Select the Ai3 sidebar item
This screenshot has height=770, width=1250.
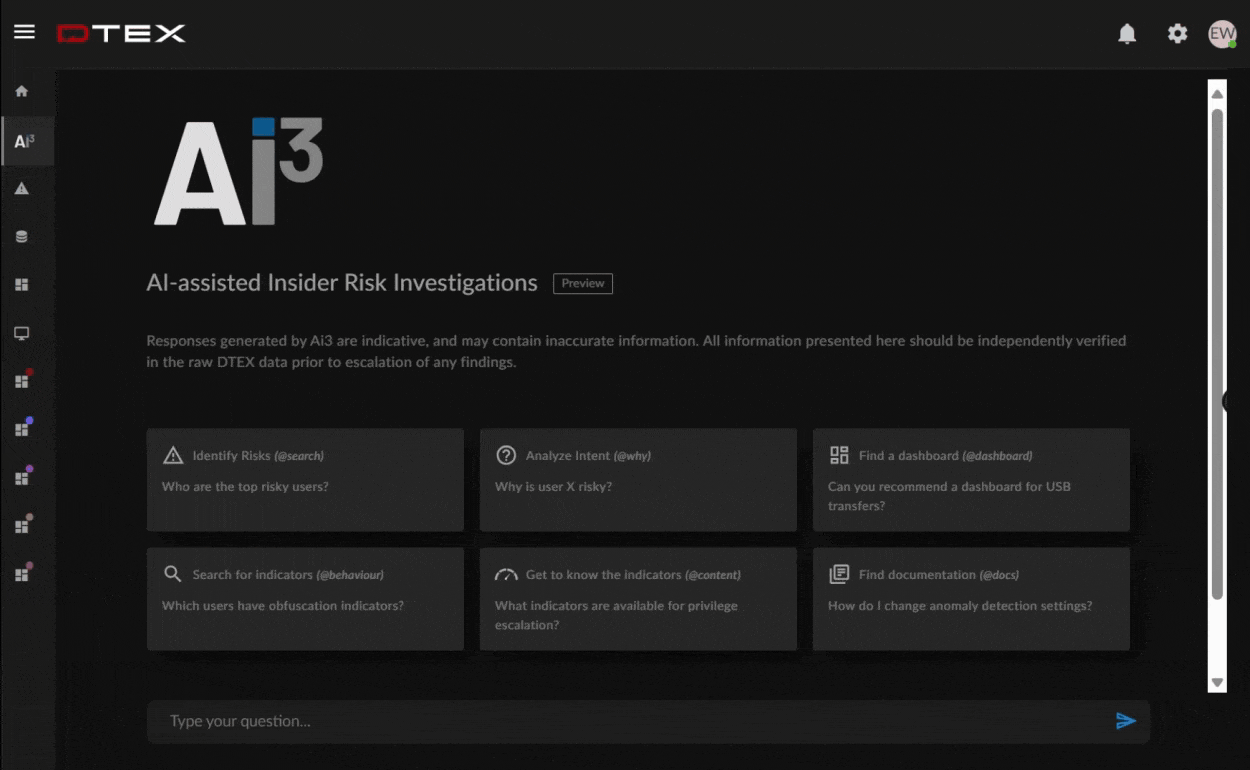[24, 141]
